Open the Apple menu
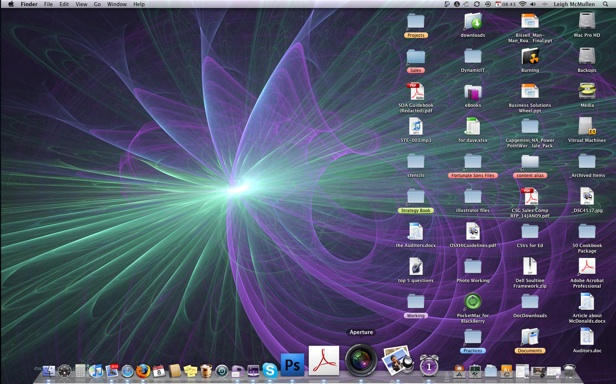The image size is (616, 384). (x=11, y=4)
